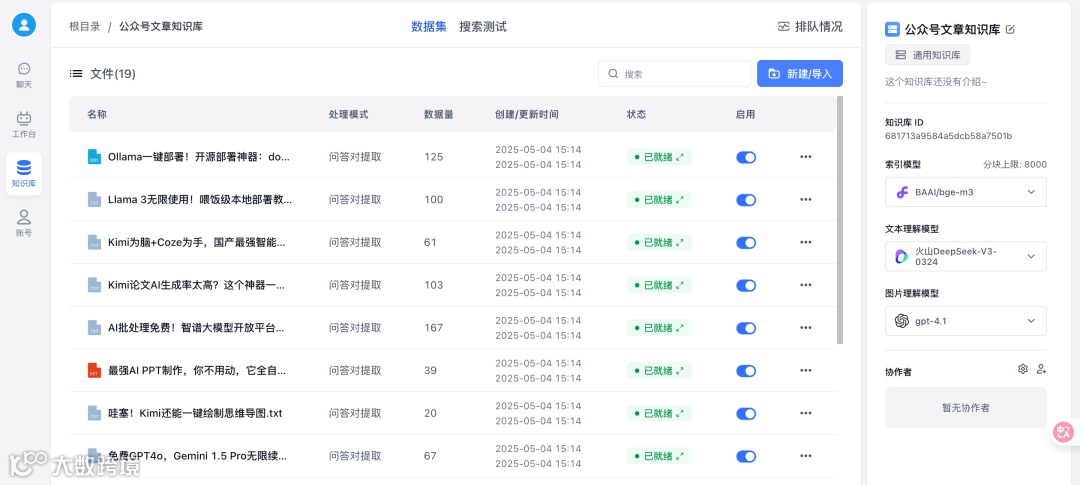Click the 创建/更新时间 column header

tap(526, 114)
